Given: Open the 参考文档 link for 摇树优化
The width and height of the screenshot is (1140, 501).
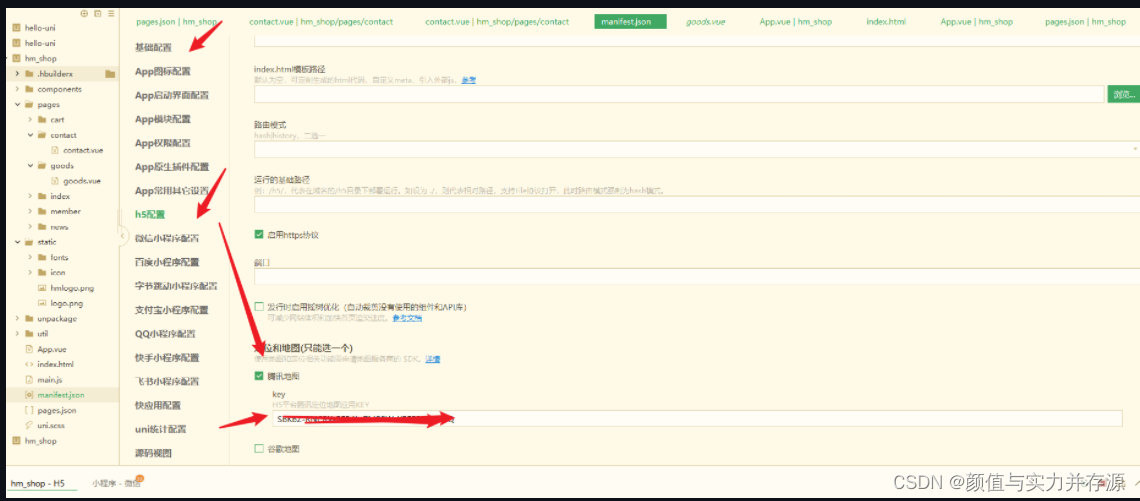Looking at the screenshot, I should point(407,318).
